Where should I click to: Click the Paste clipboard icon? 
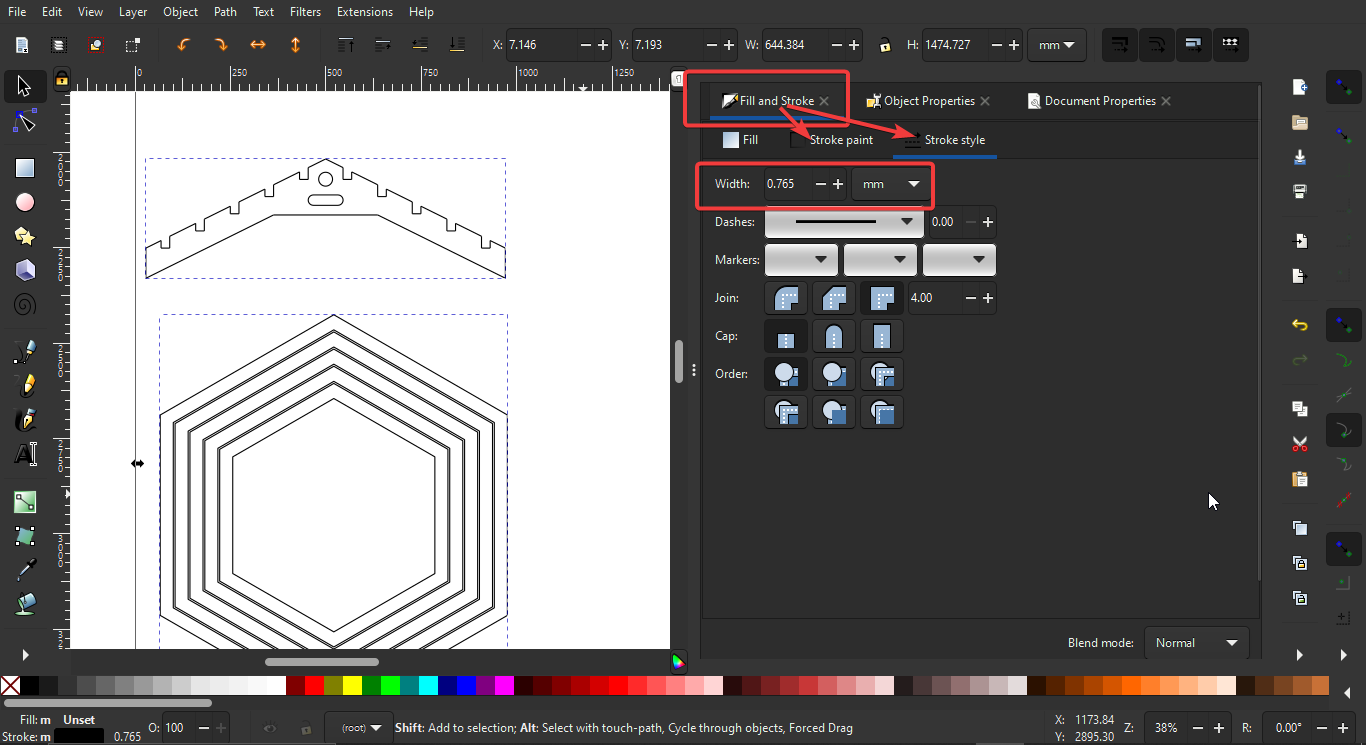coord(1299,478)
